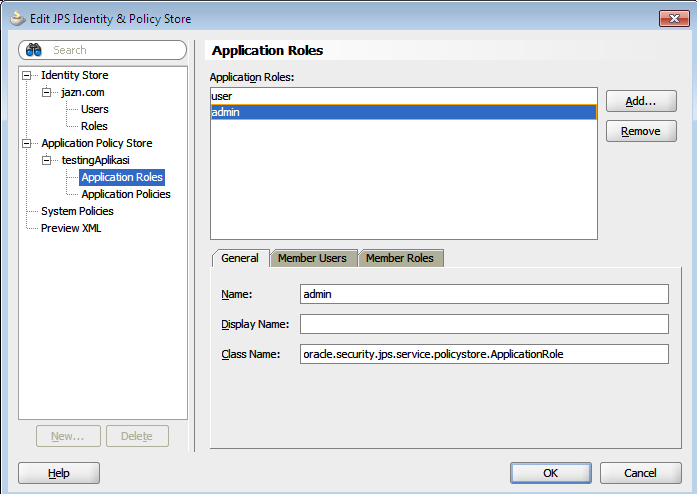Click the JDeveloper icon in the title bar

pos(17,19)
